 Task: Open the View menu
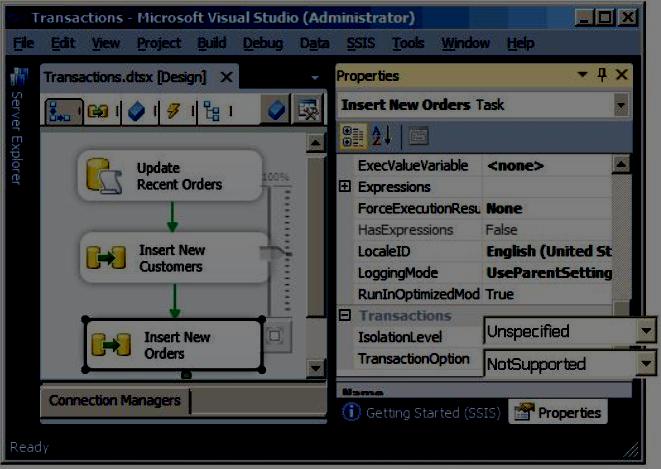coord(106,43)
